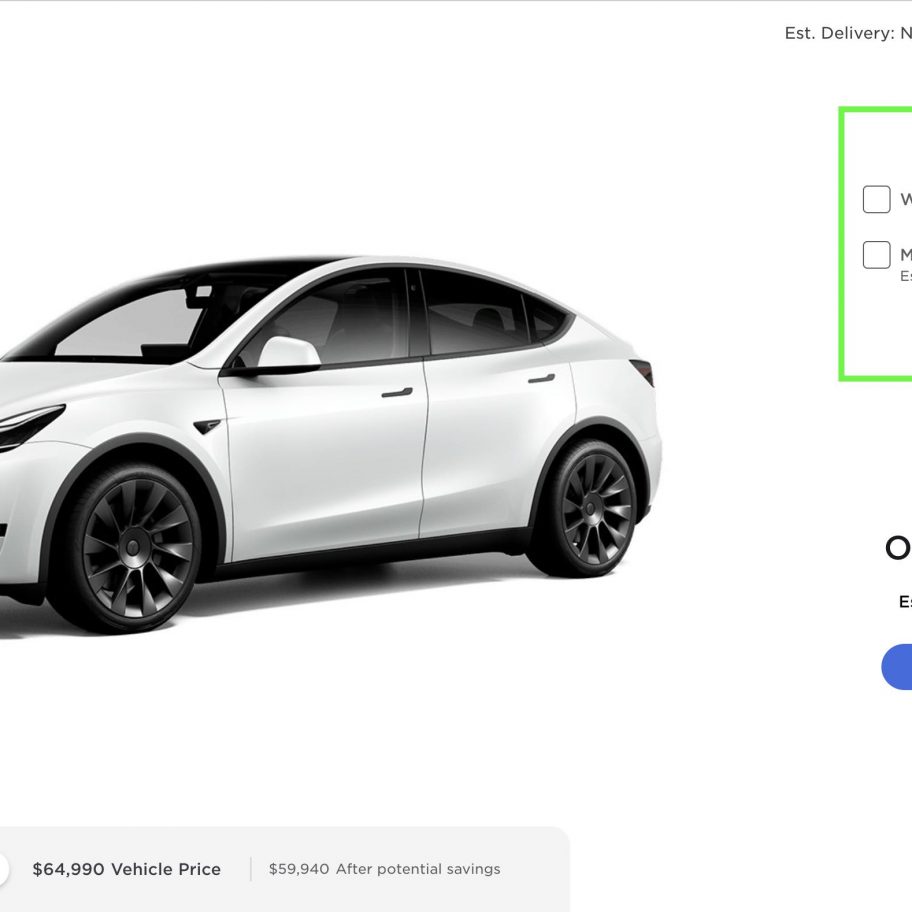This screenshot has height=912, width=912.
Task: Click the car's rear tail light
Action: click(x=643, y=372)
